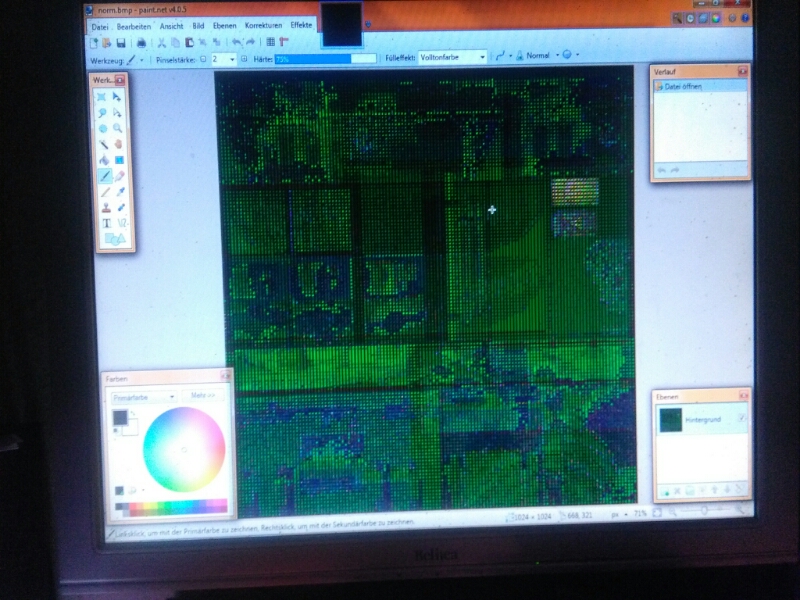This screenshot has width=800, height=600.
Task: Toggle Layers window via top-right icon
Action: pos(703,18)
